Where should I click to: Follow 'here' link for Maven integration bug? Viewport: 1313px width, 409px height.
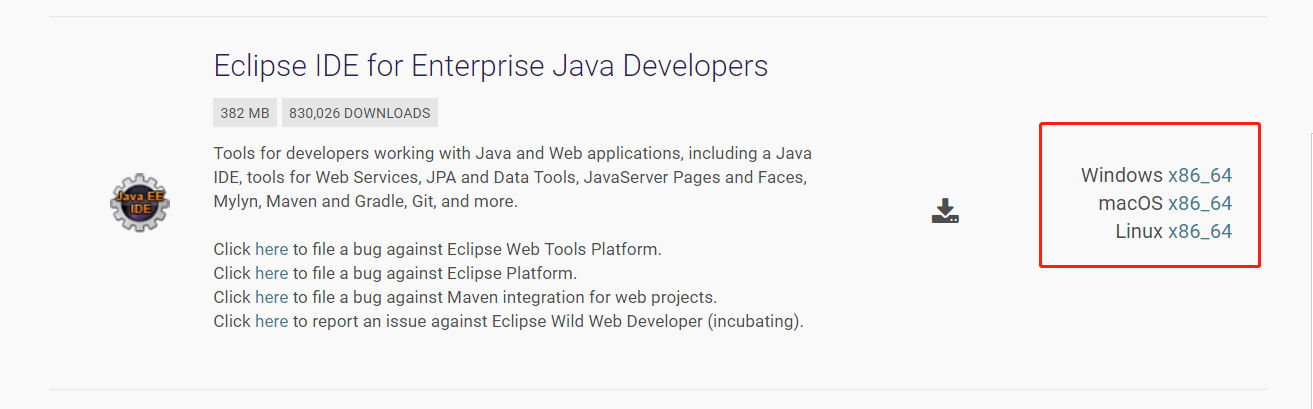point(271,297)
